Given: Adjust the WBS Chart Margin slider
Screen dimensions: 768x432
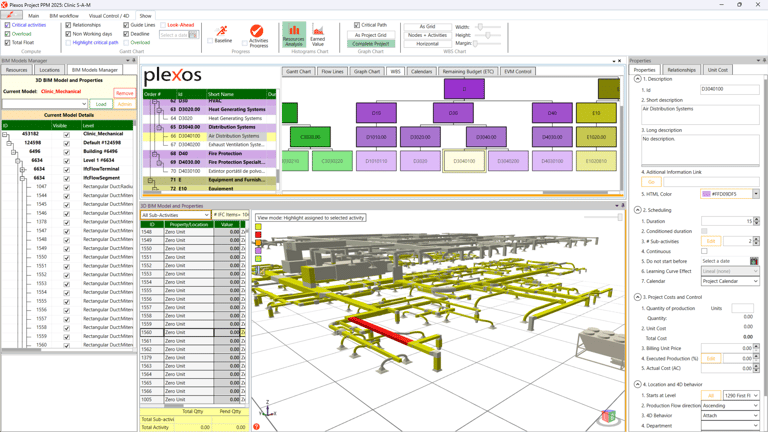Looking at the screenshot, I should (x=487, y=44).
